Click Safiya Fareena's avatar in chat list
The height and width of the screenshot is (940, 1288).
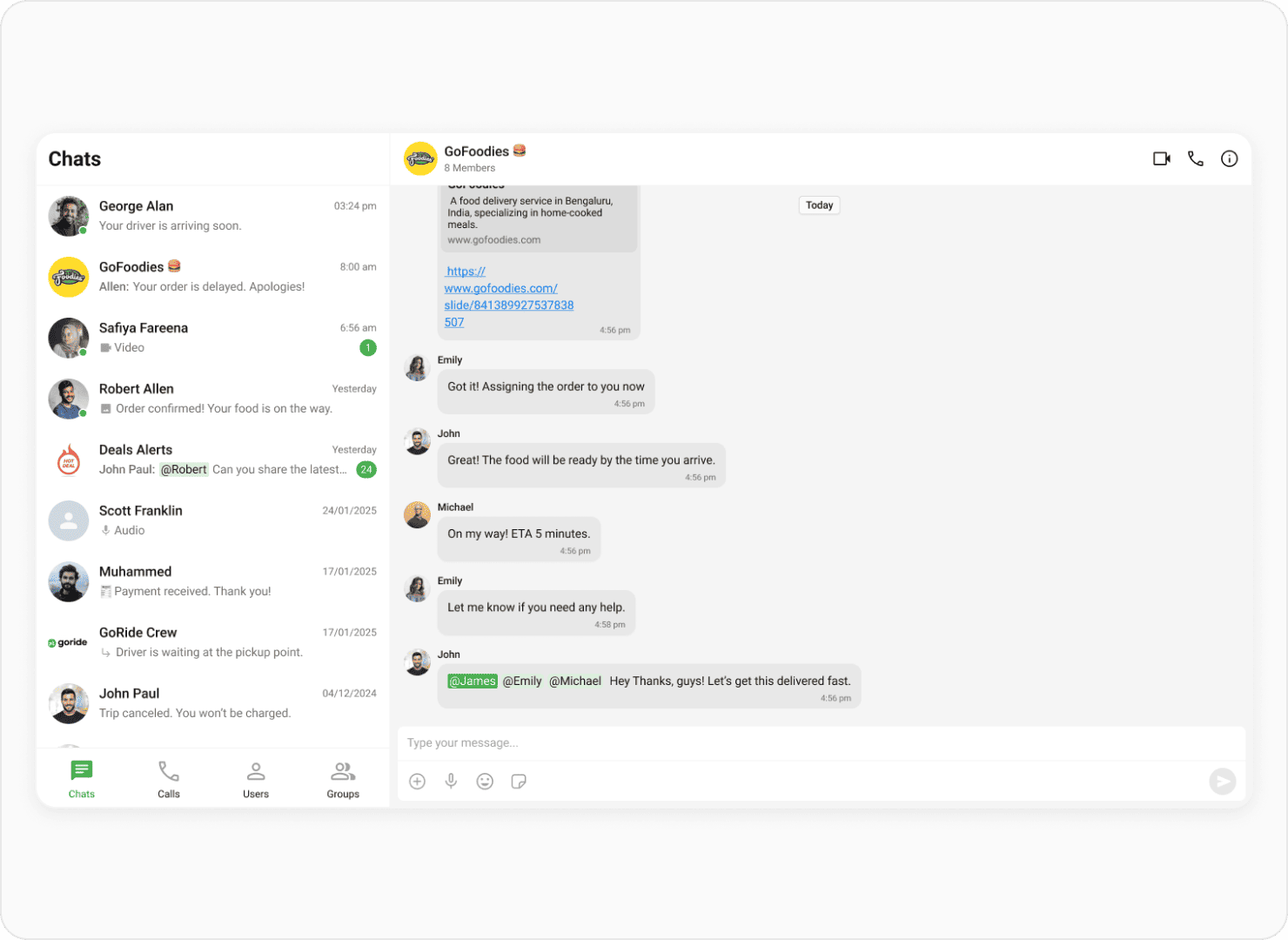(69, 338)
